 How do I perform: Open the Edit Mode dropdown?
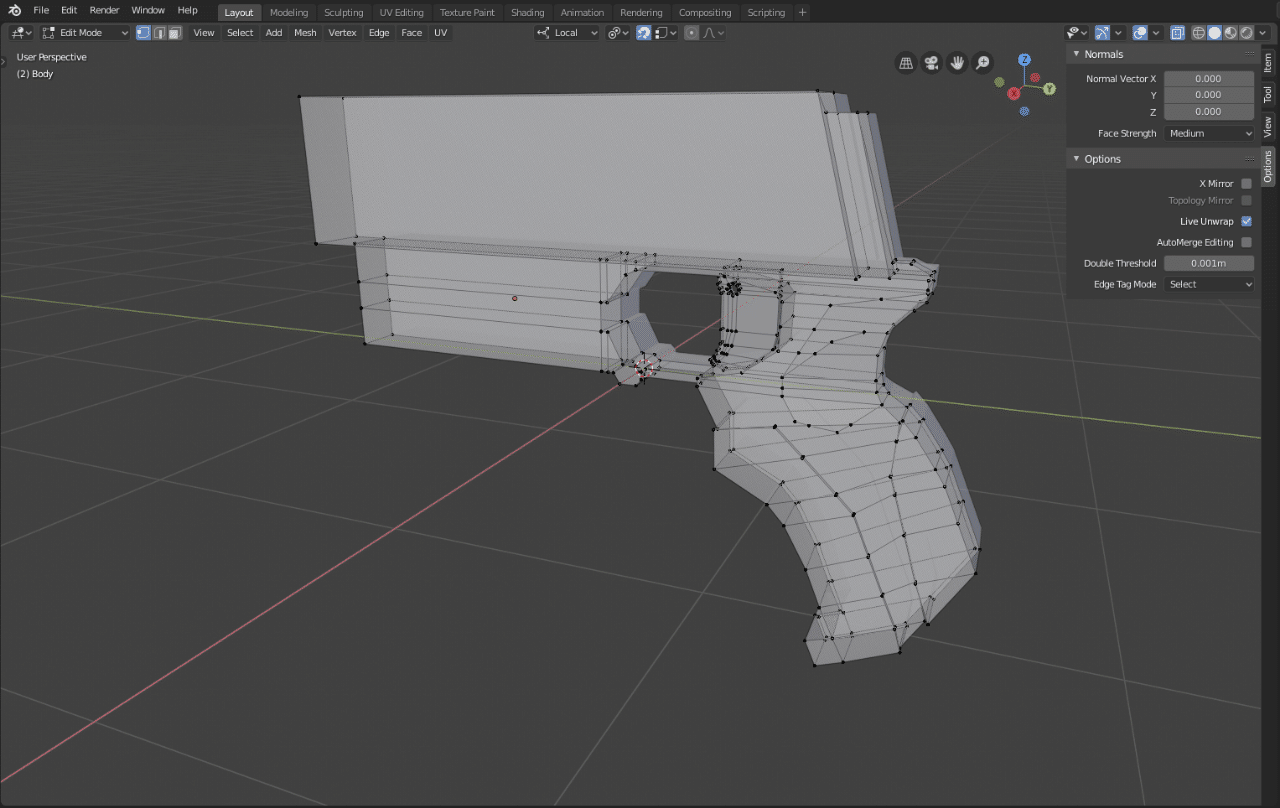[85, 33]
